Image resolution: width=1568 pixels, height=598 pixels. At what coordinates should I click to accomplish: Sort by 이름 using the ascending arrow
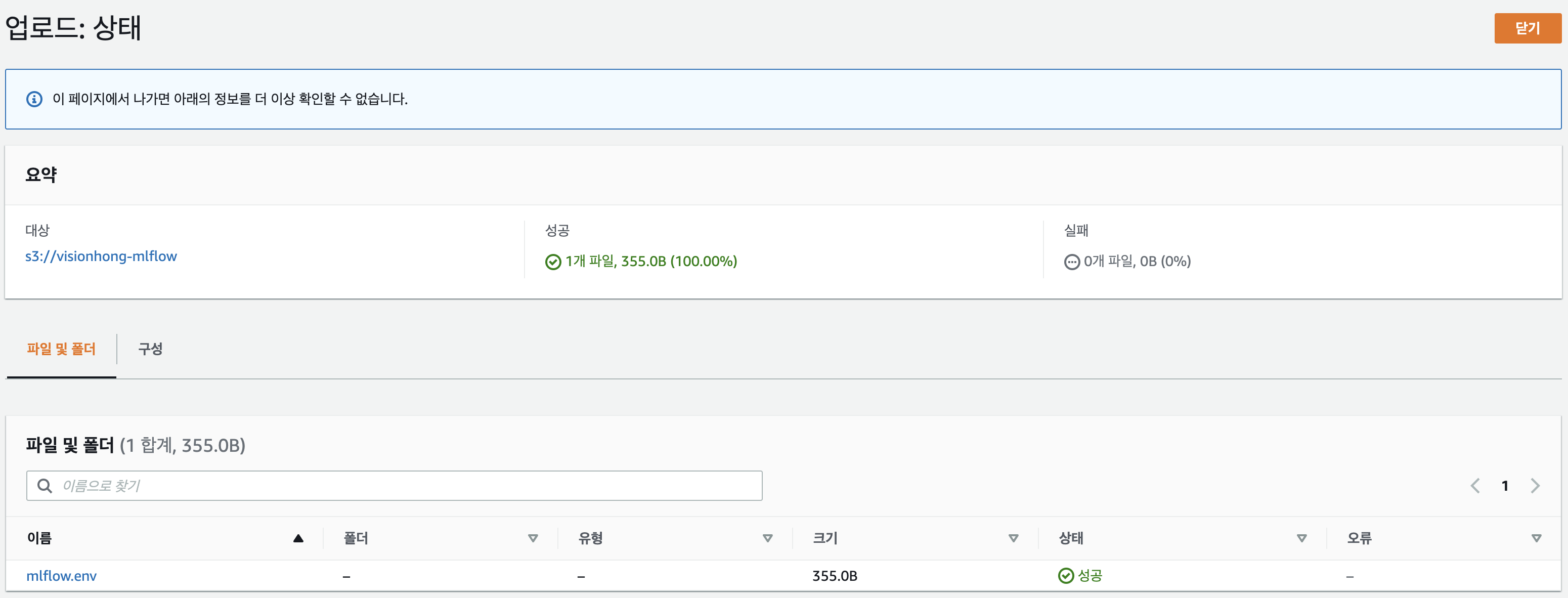(x=298, y=538)
